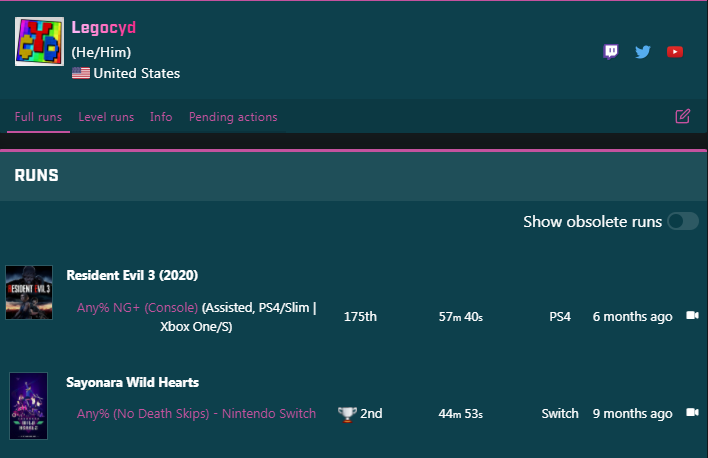Click the (He/Him) pronouns text
This screenshot has width=708, height=458.
(101, 52)
